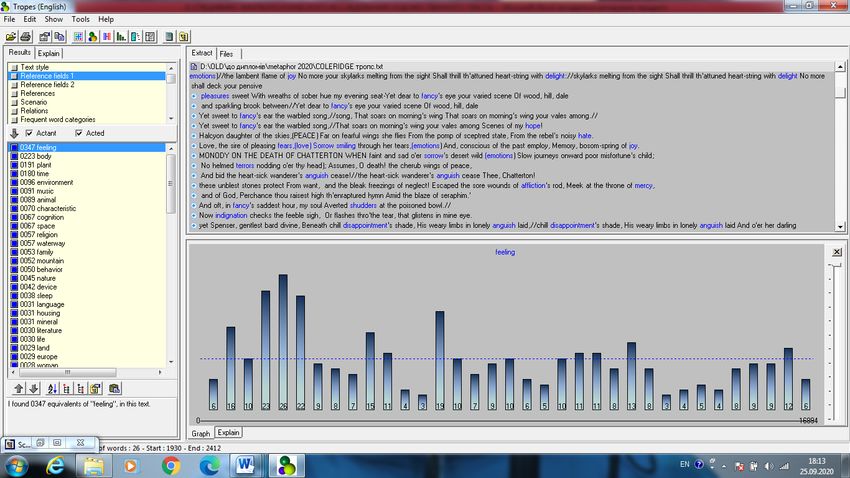Click the up arrow button below category list
Image resolution: width=850 pixels, height=478 pixels.
coord(19,389)
